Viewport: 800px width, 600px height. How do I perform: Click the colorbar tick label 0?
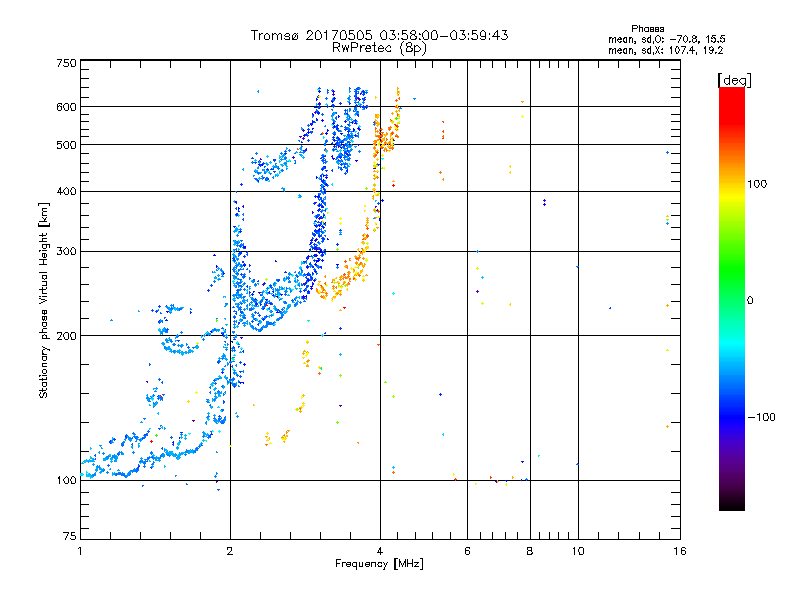(x=750, y=301)
